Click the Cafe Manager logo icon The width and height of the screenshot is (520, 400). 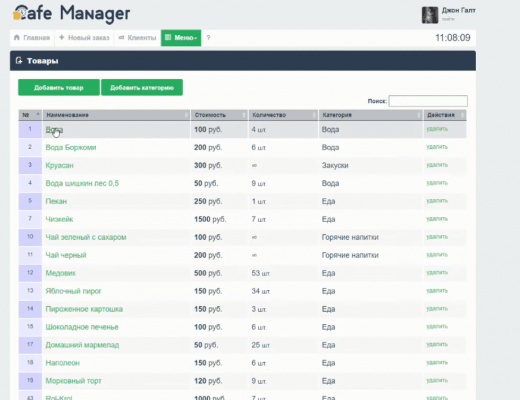tap(19, 13)
